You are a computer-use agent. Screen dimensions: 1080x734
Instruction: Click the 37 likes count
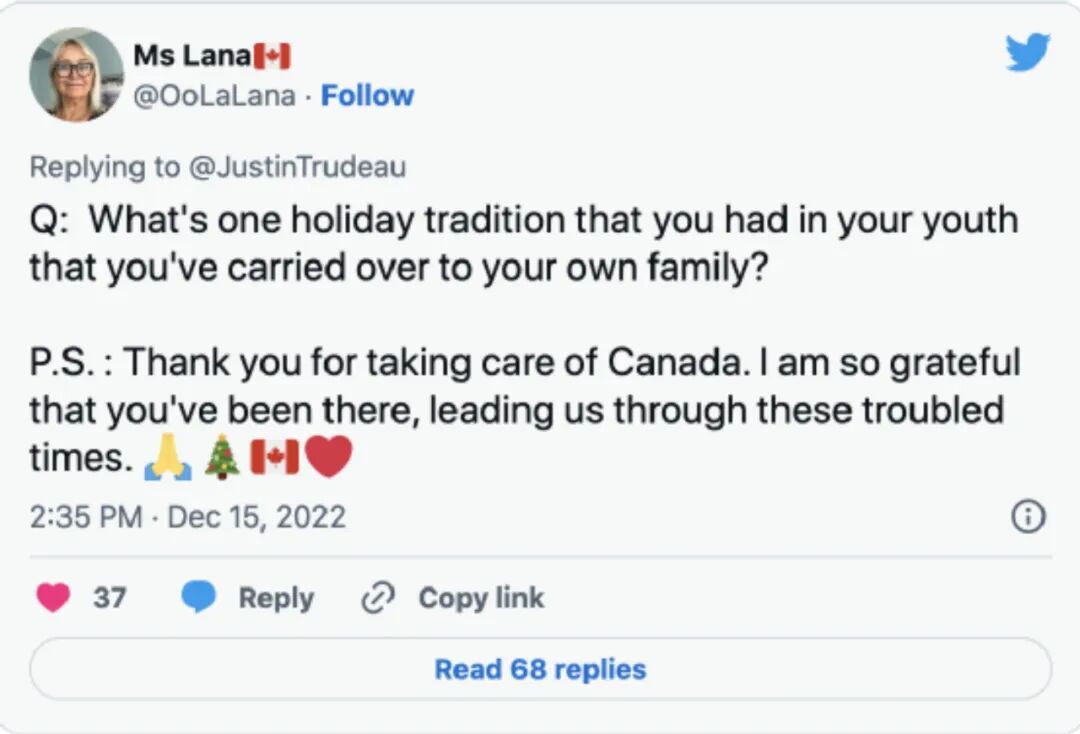[110, 598]
